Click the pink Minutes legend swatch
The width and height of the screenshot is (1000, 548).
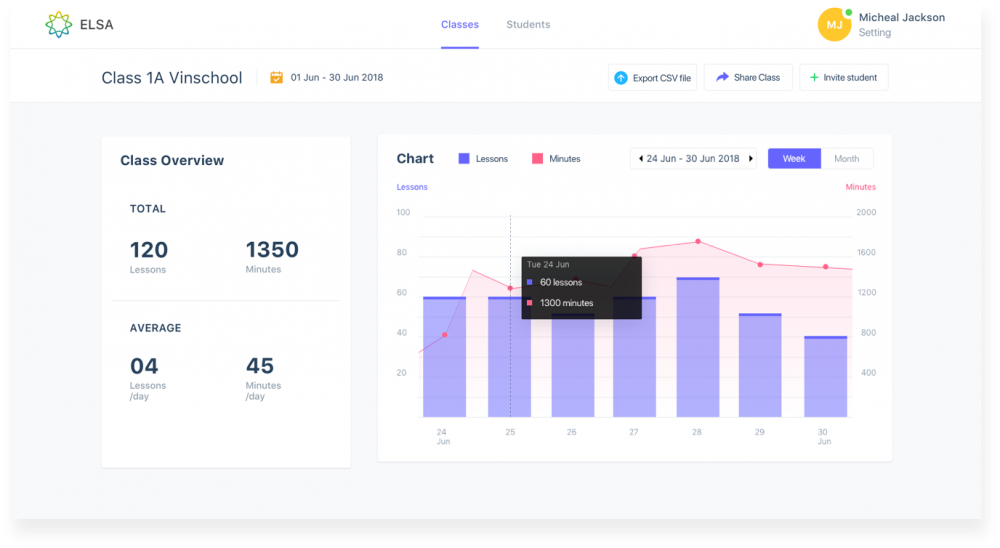[537, 159]
